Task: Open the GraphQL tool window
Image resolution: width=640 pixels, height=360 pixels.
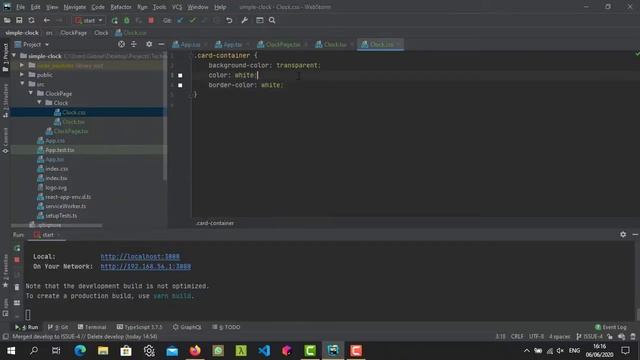Action: click(x=187, y=327)
